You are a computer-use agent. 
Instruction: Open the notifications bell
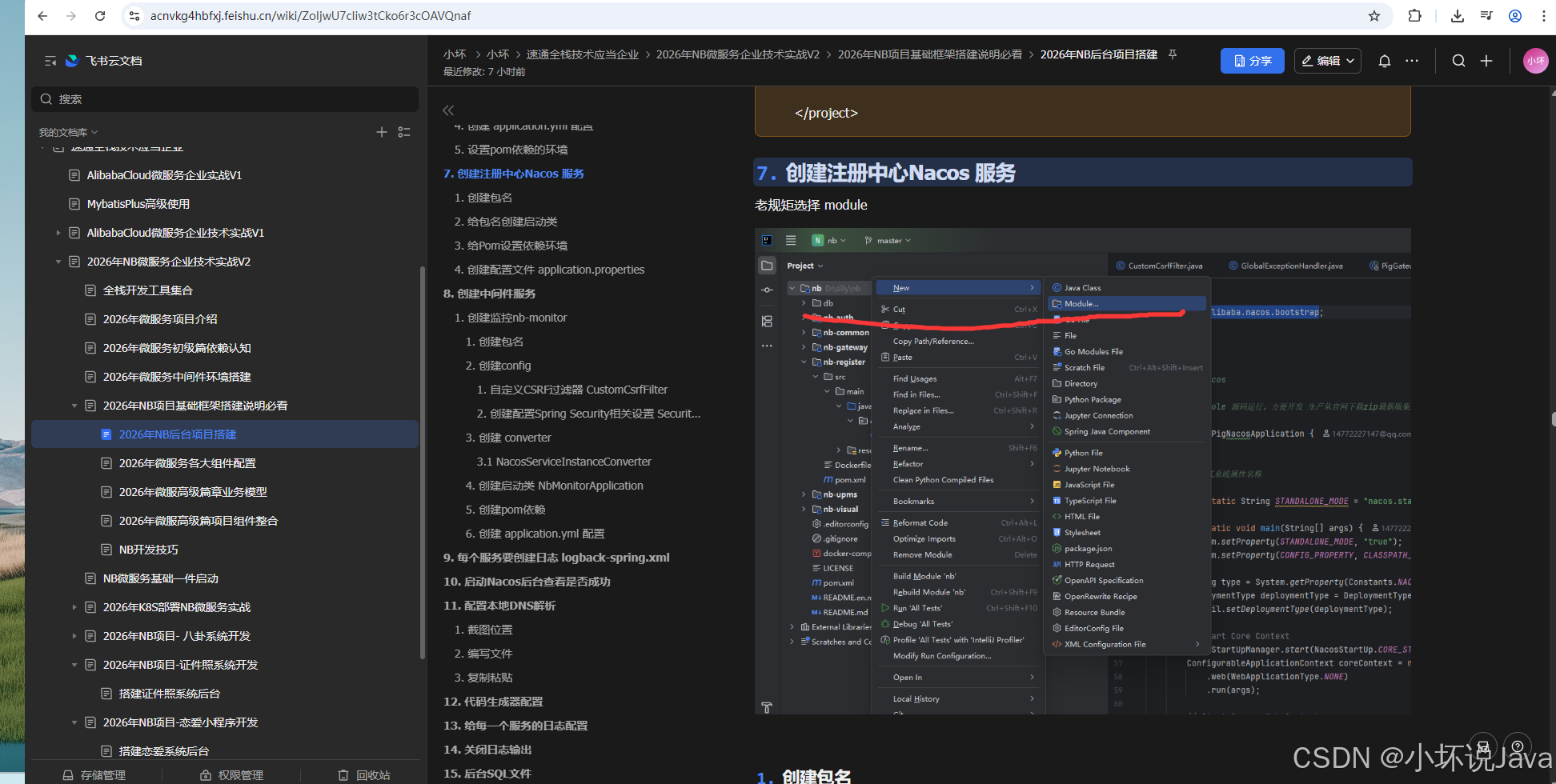pos(1384,60)
